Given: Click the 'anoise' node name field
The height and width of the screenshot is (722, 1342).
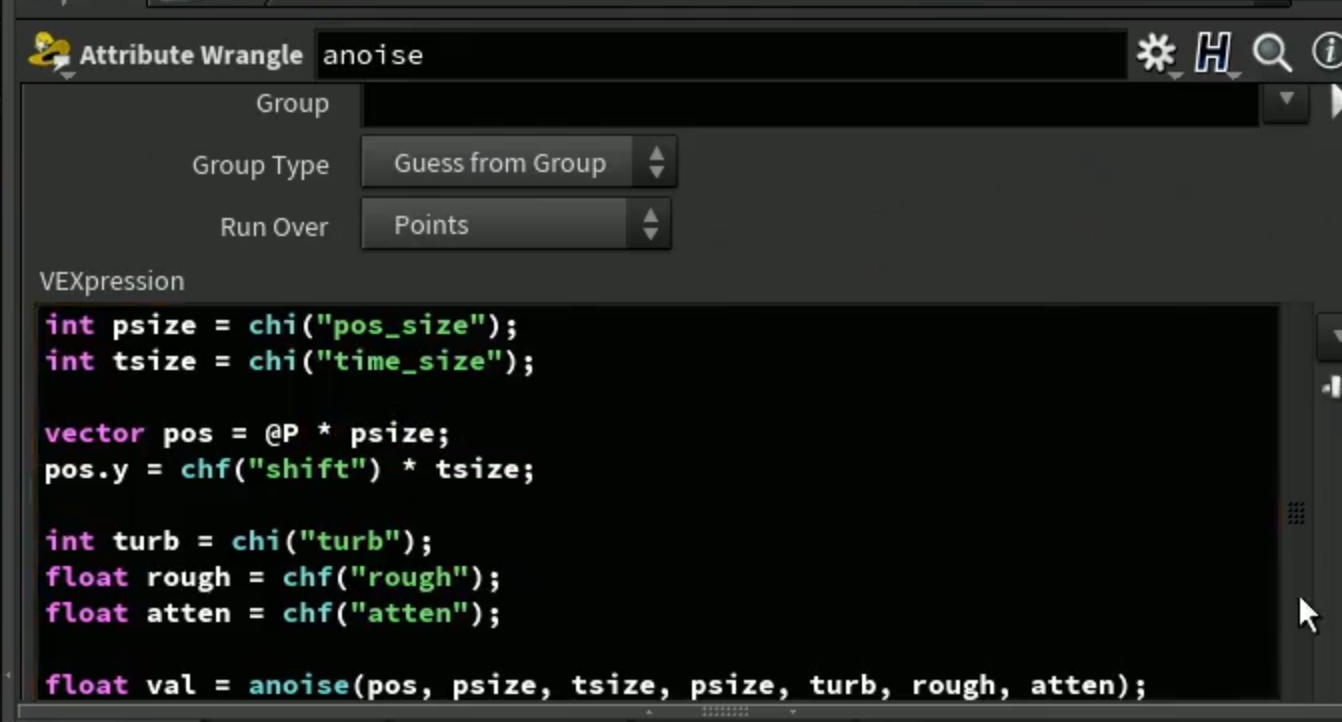Looking at the screenshot, I should 722,55.
